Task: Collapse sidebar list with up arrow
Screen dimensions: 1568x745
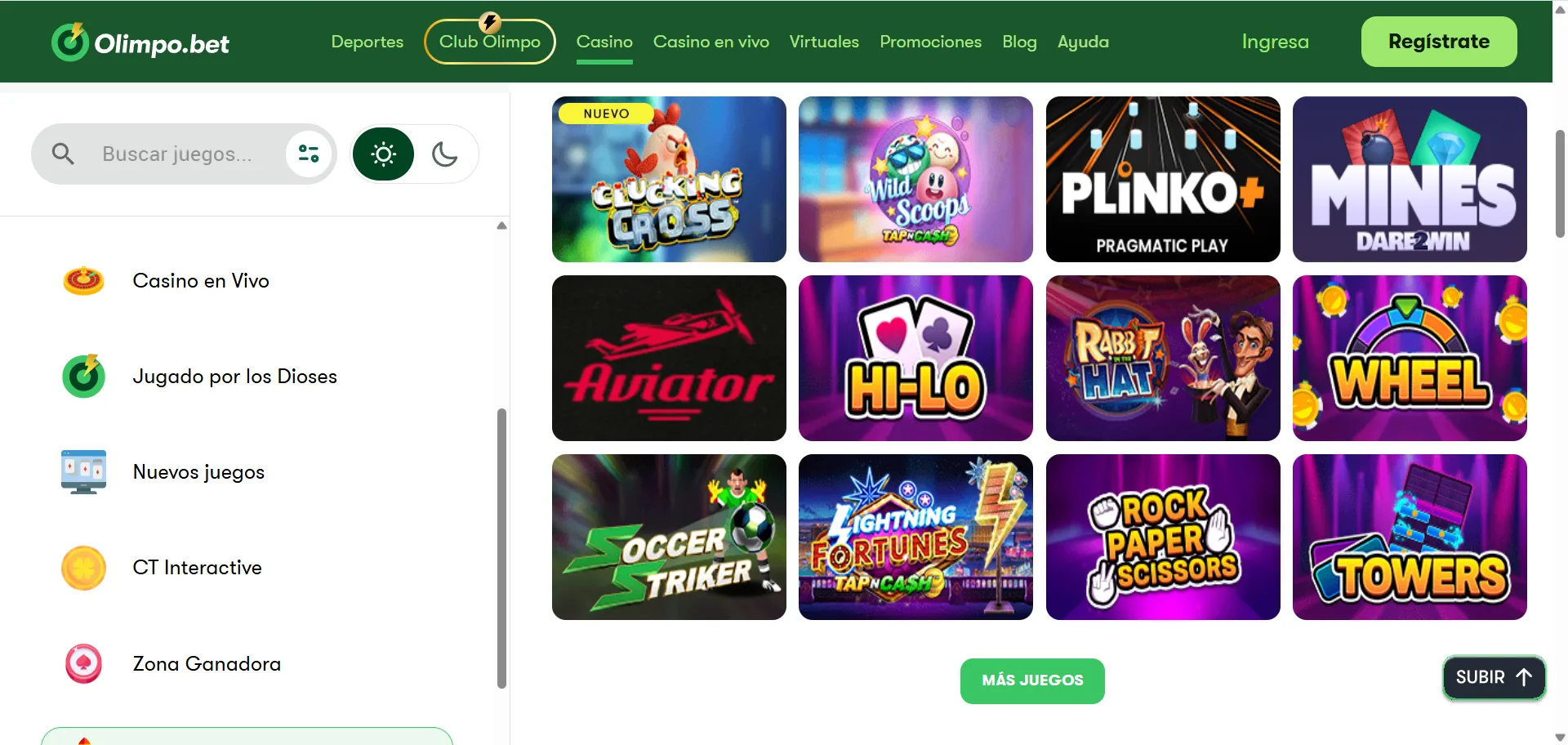Action: [501, 225]
